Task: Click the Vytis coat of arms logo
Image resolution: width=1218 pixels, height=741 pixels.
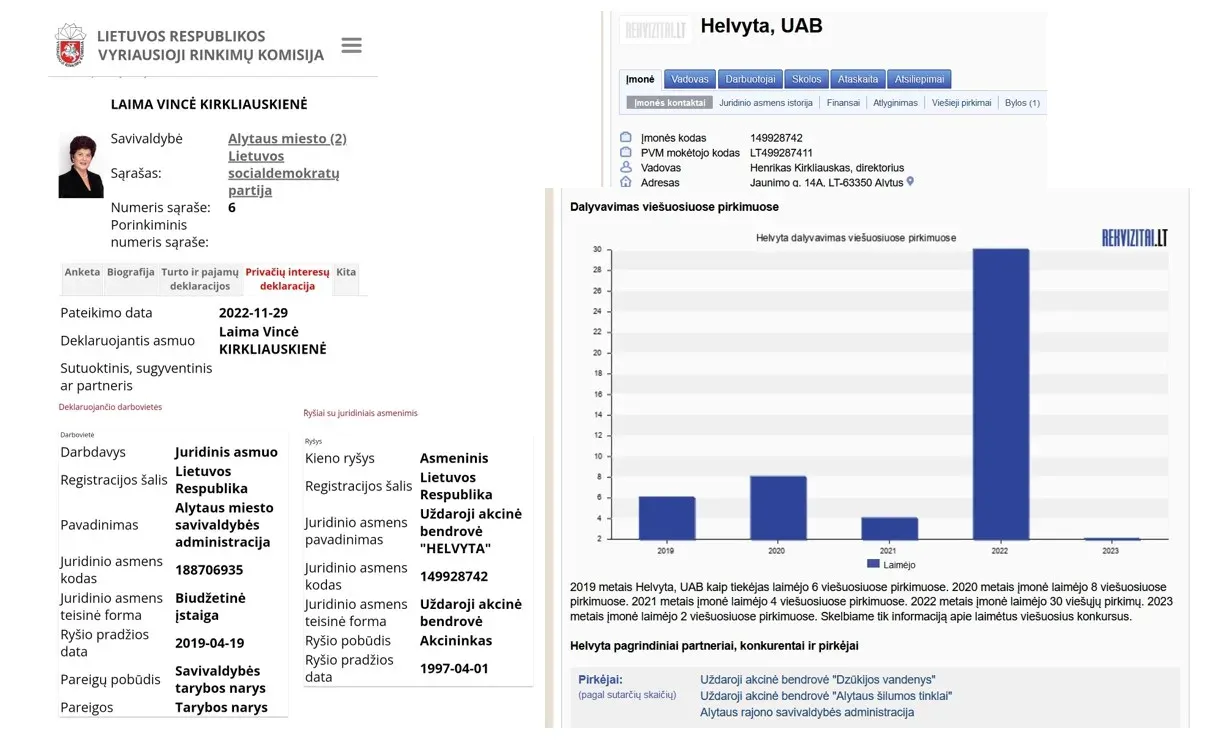Action: (x=71, y=45)
